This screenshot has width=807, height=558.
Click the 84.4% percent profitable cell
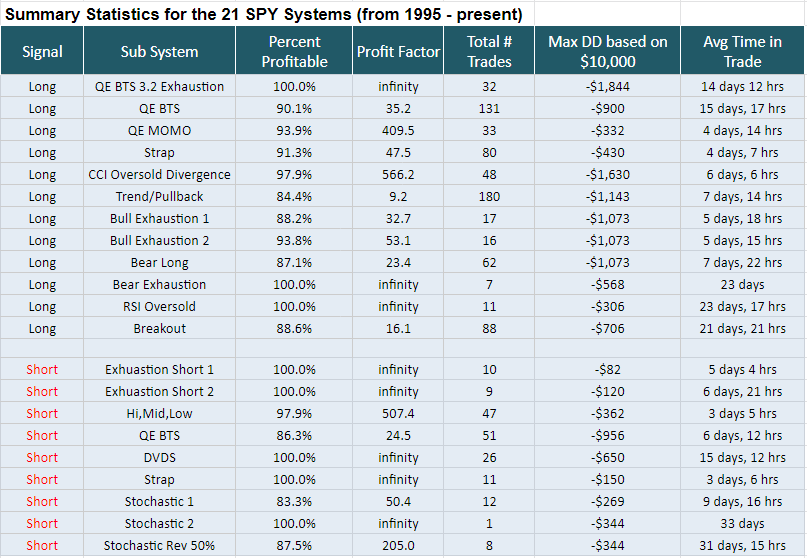coord(294,196)
